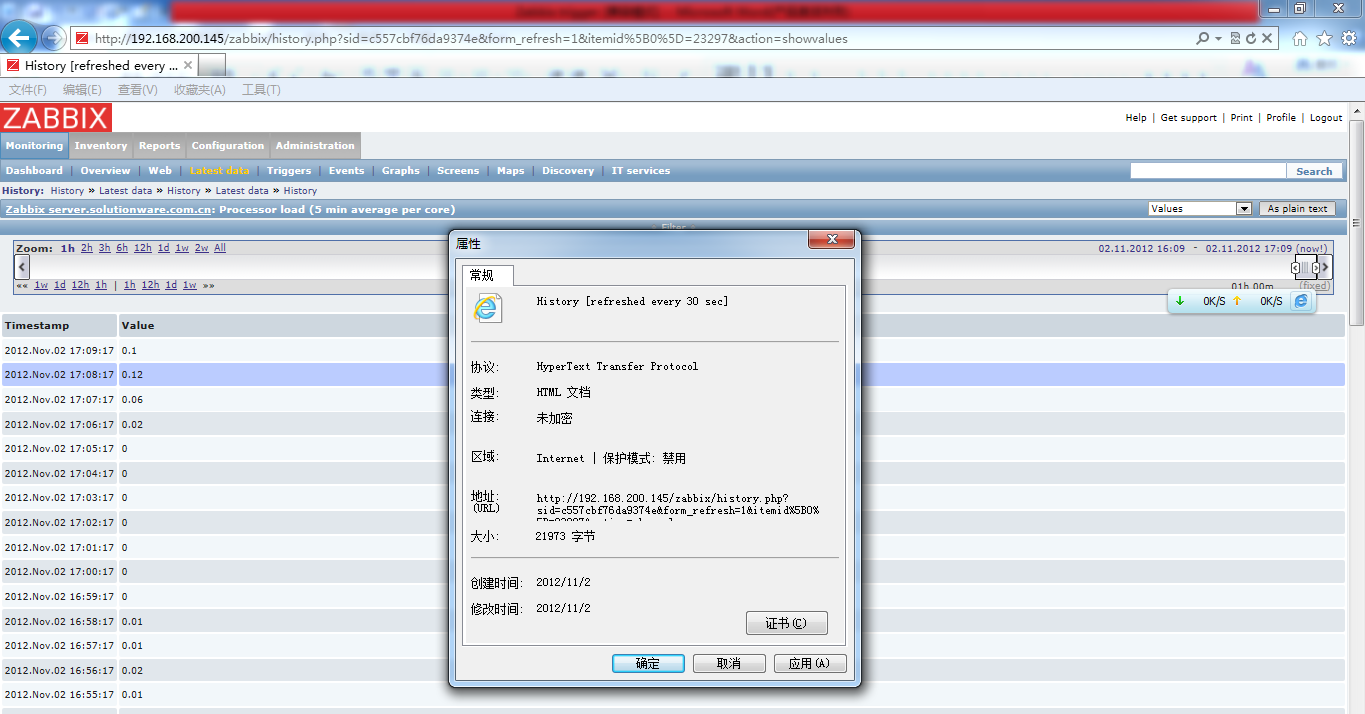This screenshot has height=714, width=1365.
Task: Open the IT services submenu link
Action: [641, 171]
